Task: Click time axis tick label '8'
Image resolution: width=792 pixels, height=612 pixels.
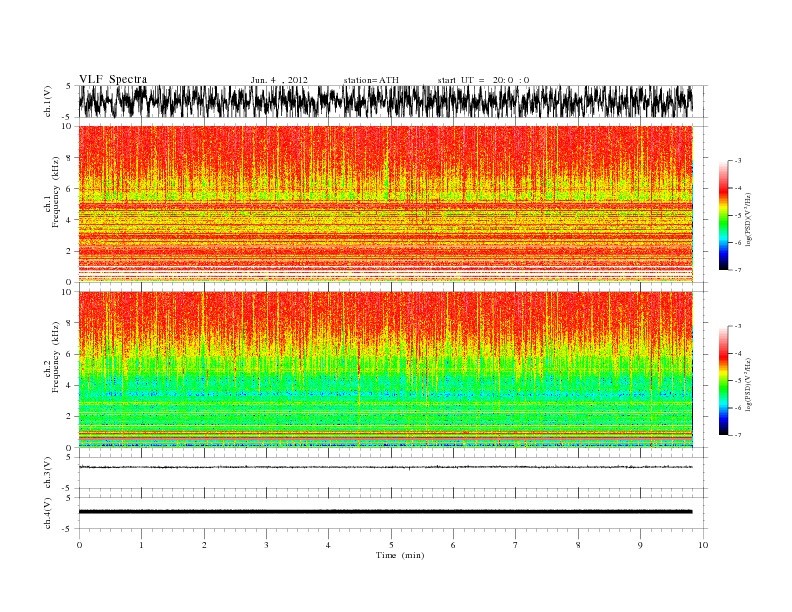Action: tap(578, 545)
